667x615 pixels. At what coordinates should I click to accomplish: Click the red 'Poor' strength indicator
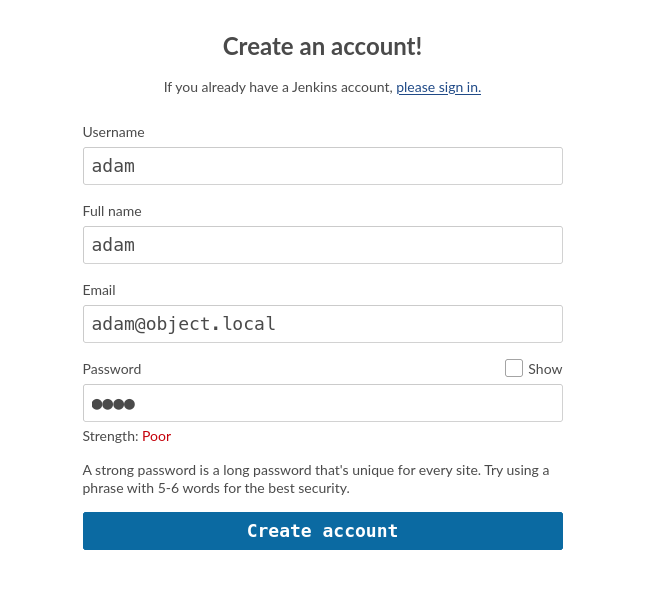[157, 436]
